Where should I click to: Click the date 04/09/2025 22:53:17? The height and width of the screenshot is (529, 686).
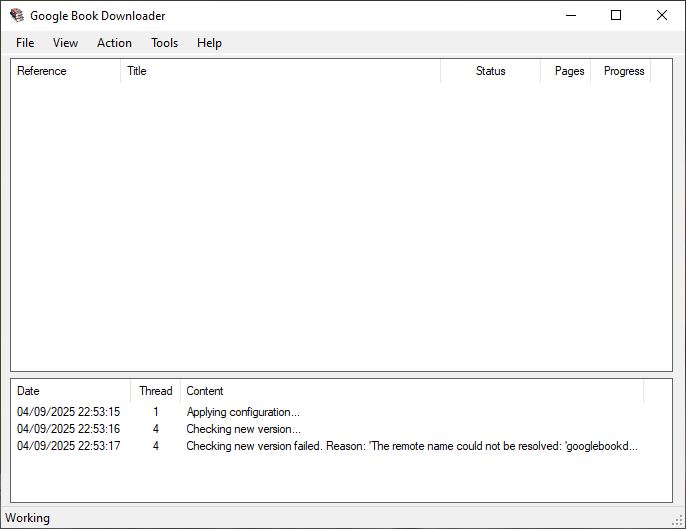click(68, 446)
